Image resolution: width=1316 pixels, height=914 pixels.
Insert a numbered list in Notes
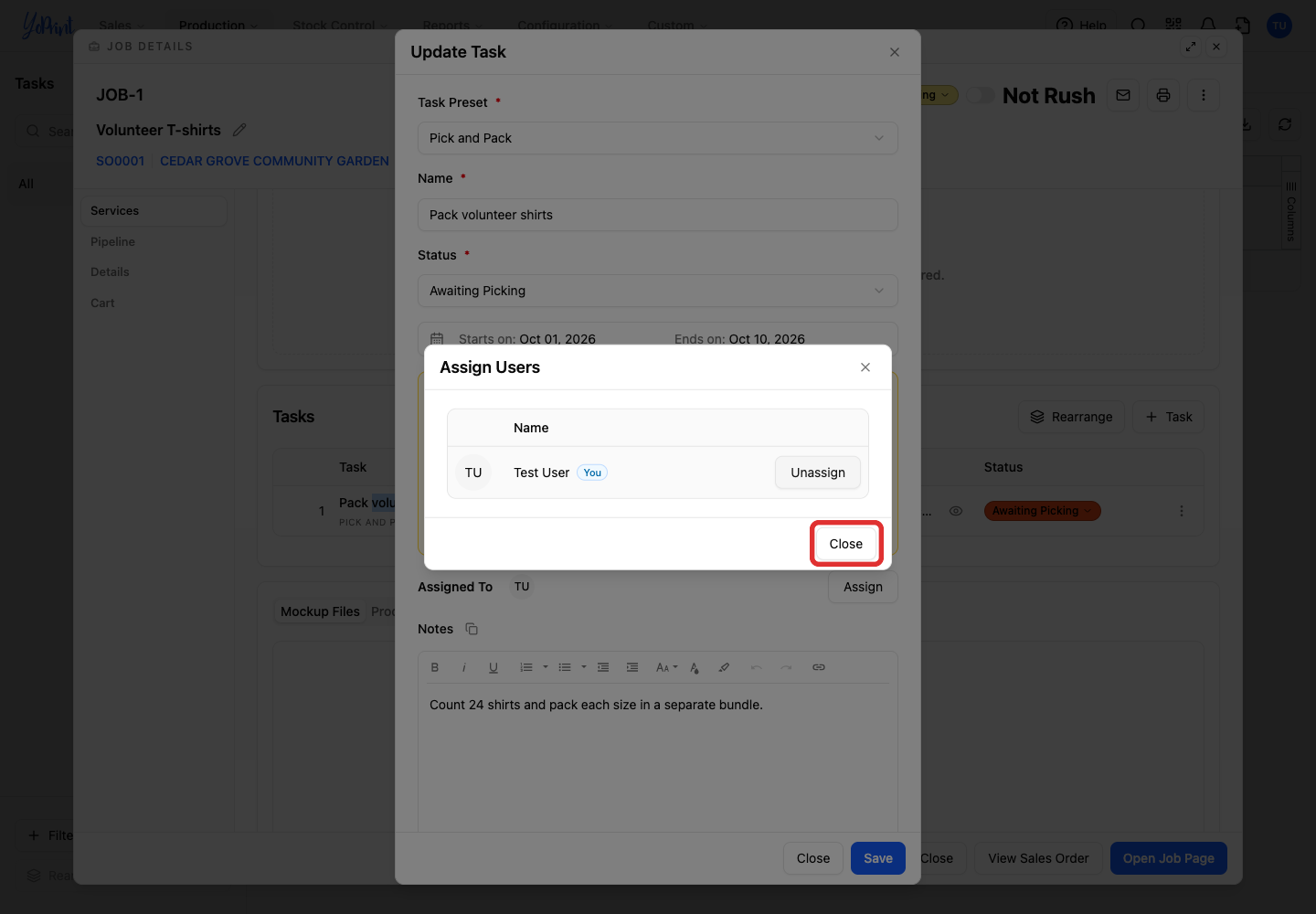coord(526,667)
